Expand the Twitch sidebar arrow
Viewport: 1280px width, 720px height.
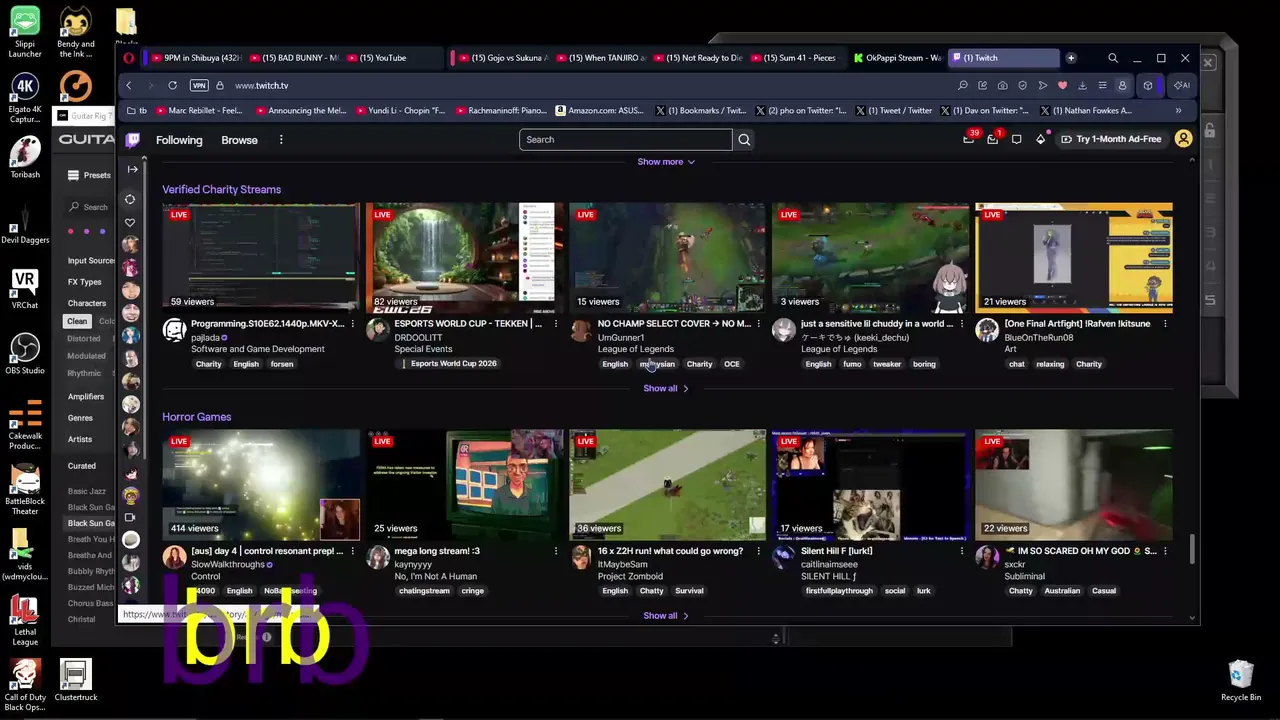click(x=132, y=169)
